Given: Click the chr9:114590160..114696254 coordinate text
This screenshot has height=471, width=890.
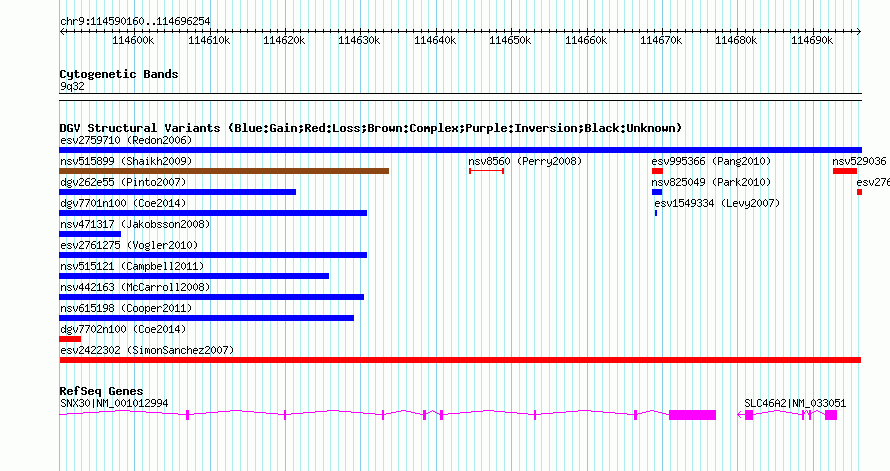Looking at the screenshot, I should (x=135, y=22).
